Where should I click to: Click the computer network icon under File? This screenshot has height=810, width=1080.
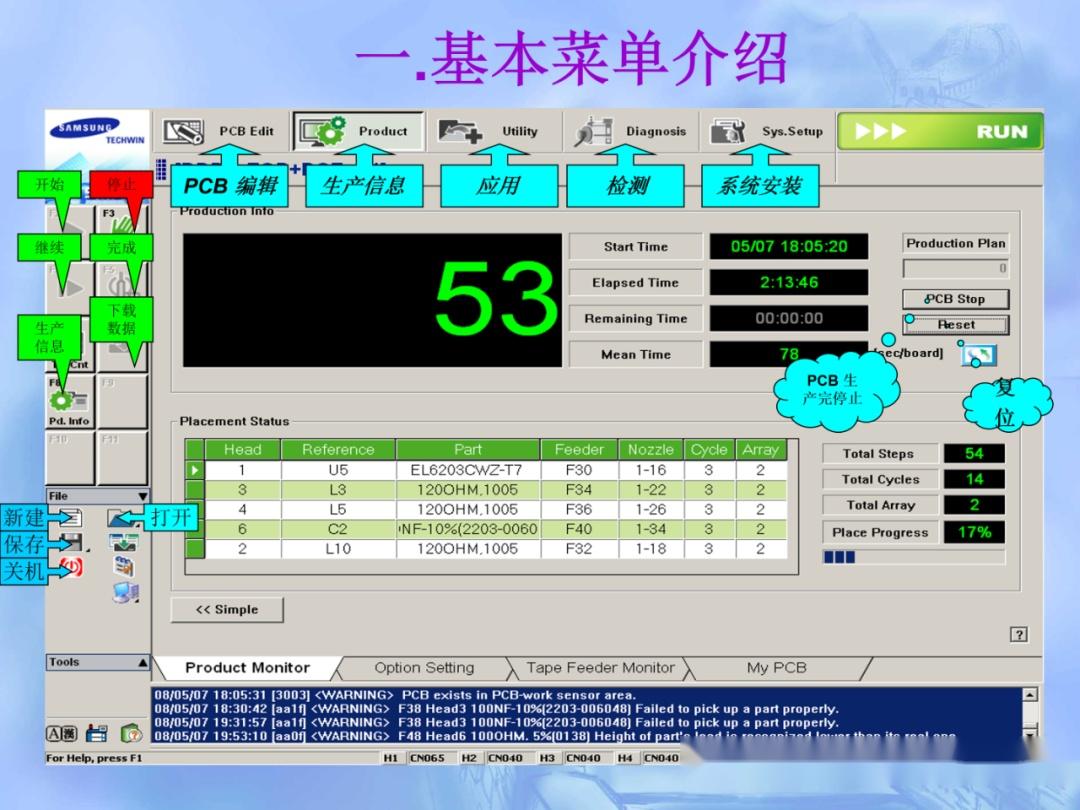pyautogui.click(x=125, y=592)
